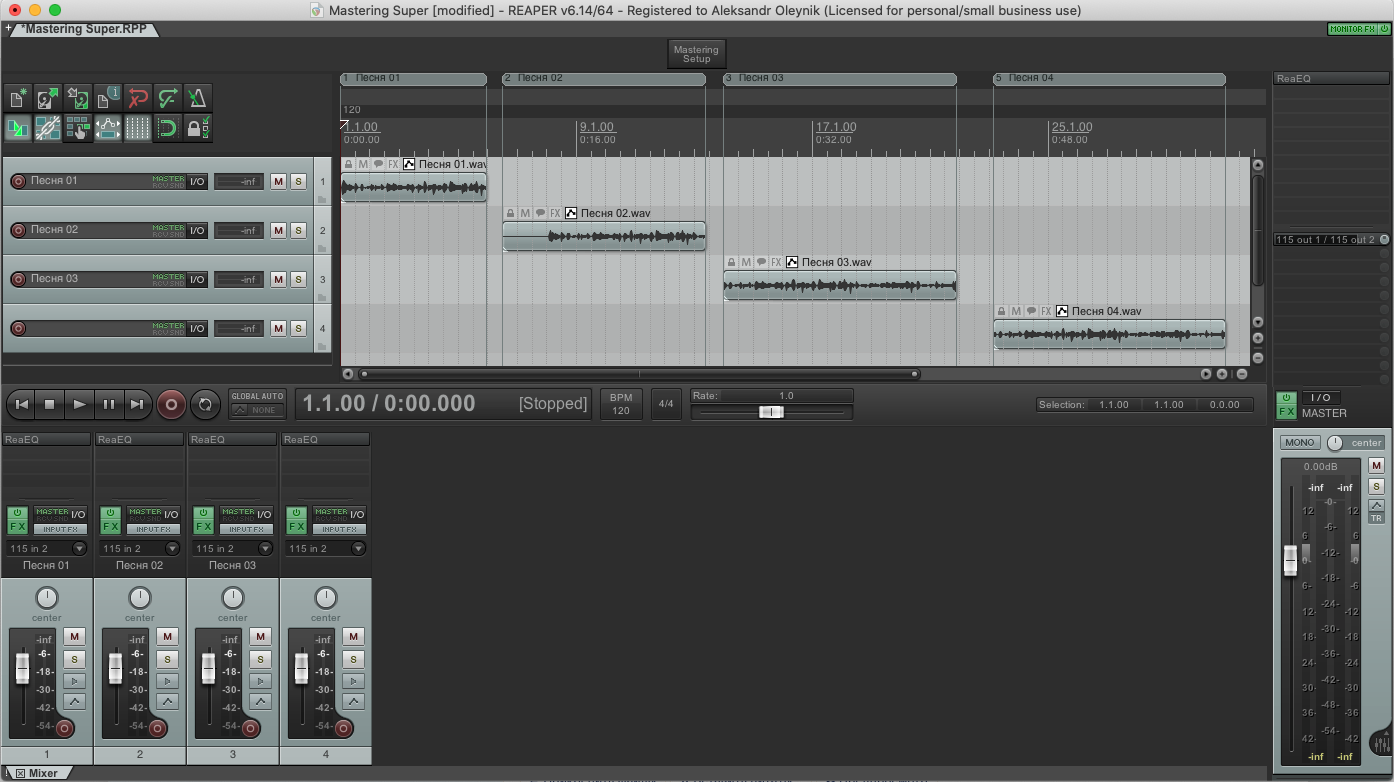This screenshot has height=782, width=1394.
Task: Record-arm the Песня 03 track in track panel
Action: coord(18,279)
